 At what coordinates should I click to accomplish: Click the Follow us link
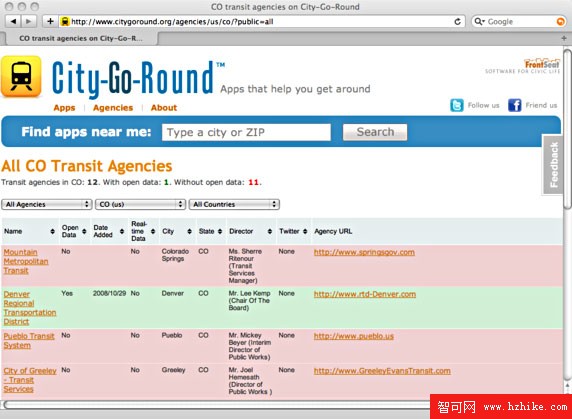(483, 105)
